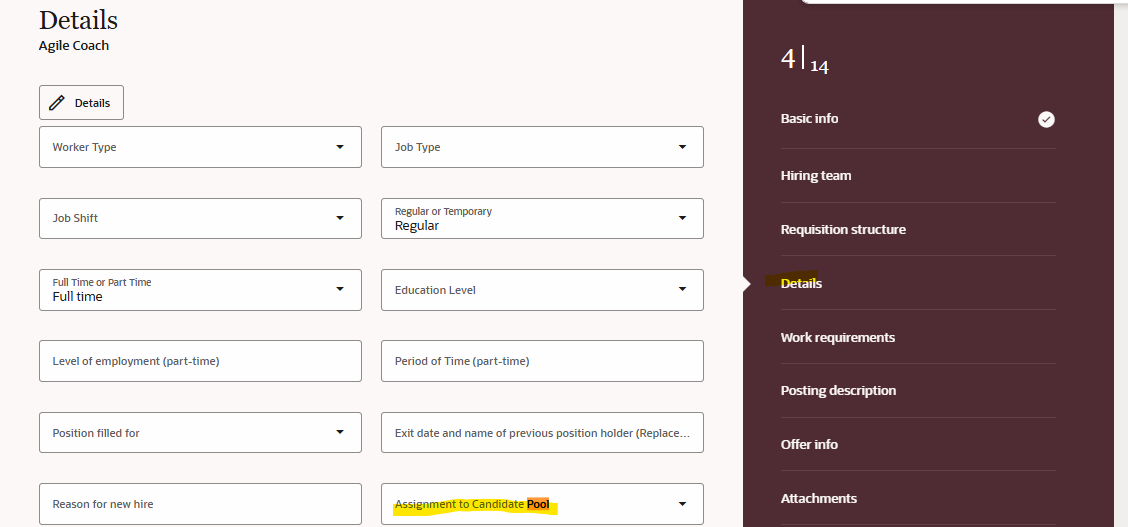Viewport: 1128px width, 527px height.
Task: Open the Position filled for dropdown
Action: pyautogui.click(x=200, y=433)
